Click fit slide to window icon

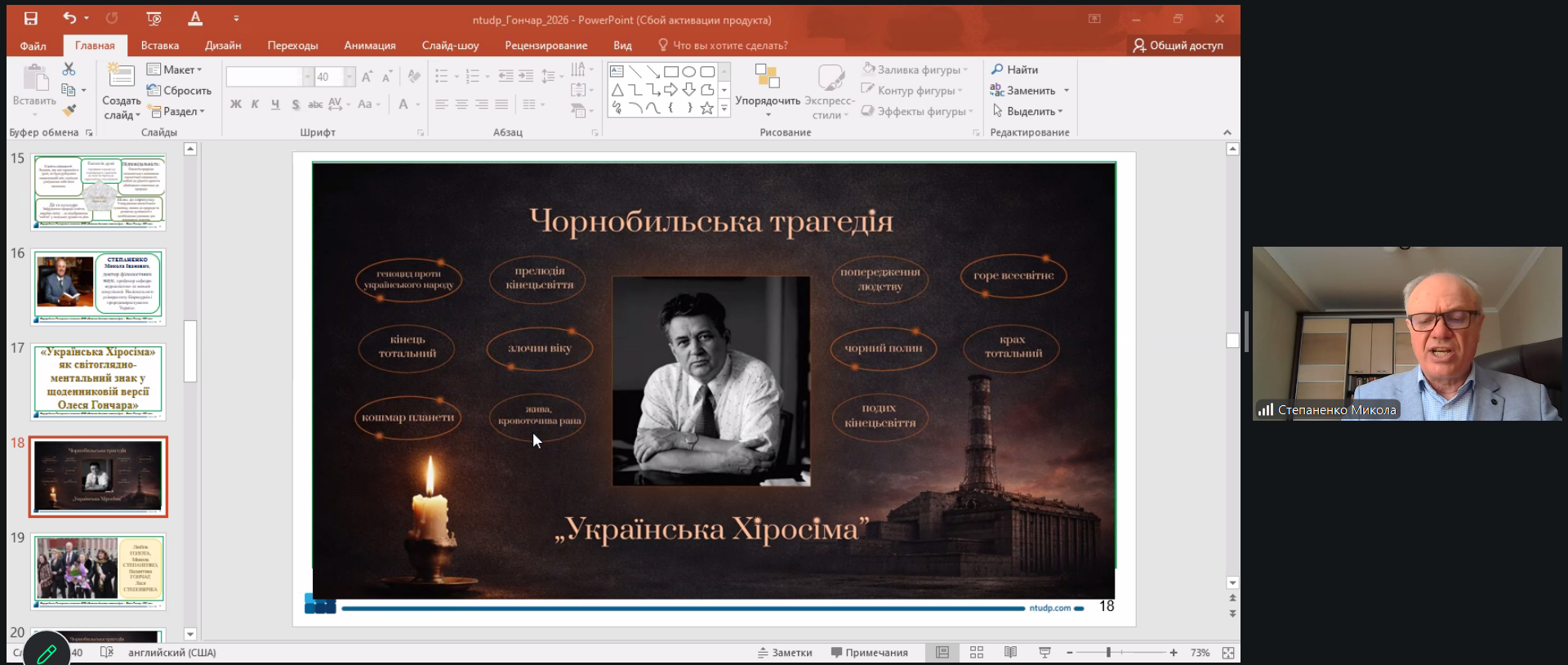[x=1227, y=652]
